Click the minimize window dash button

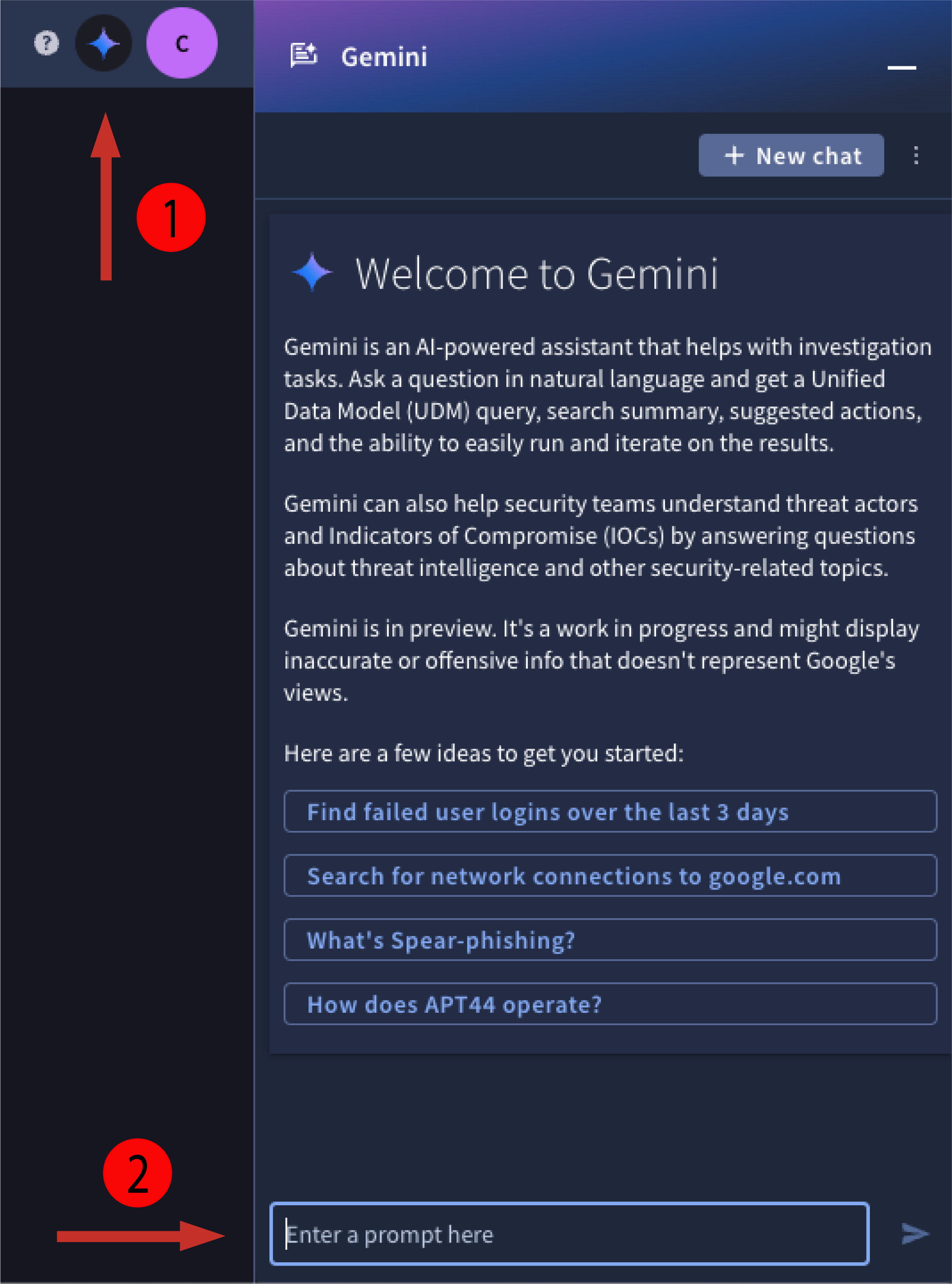901,65
